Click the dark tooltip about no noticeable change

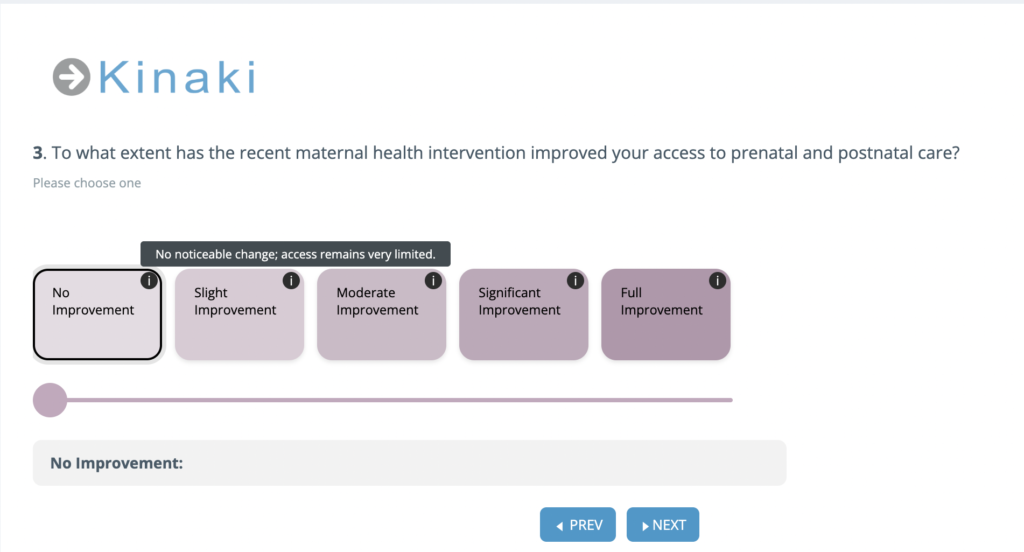tap(295, 254)
